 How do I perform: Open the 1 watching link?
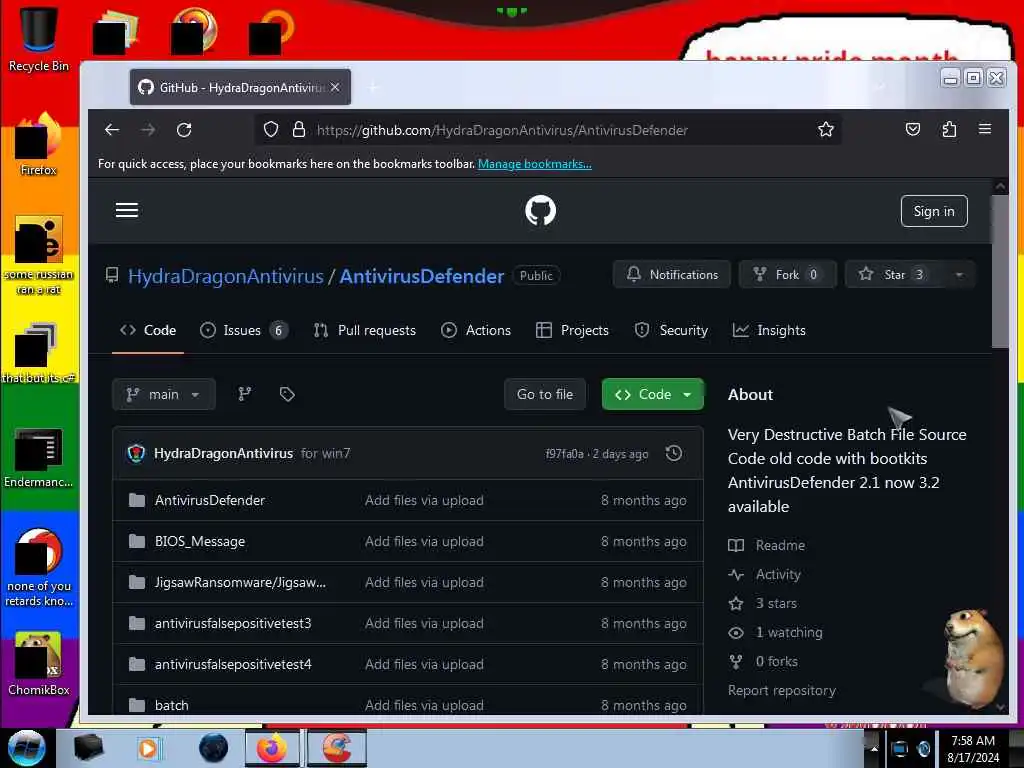click(x=789, y=632)
